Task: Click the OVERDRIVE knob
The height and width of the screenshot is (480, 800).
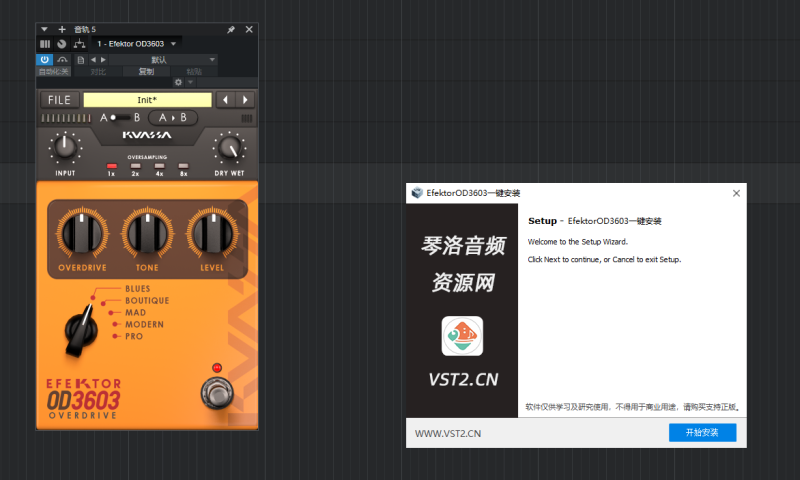Action: [x=82, y=234]
